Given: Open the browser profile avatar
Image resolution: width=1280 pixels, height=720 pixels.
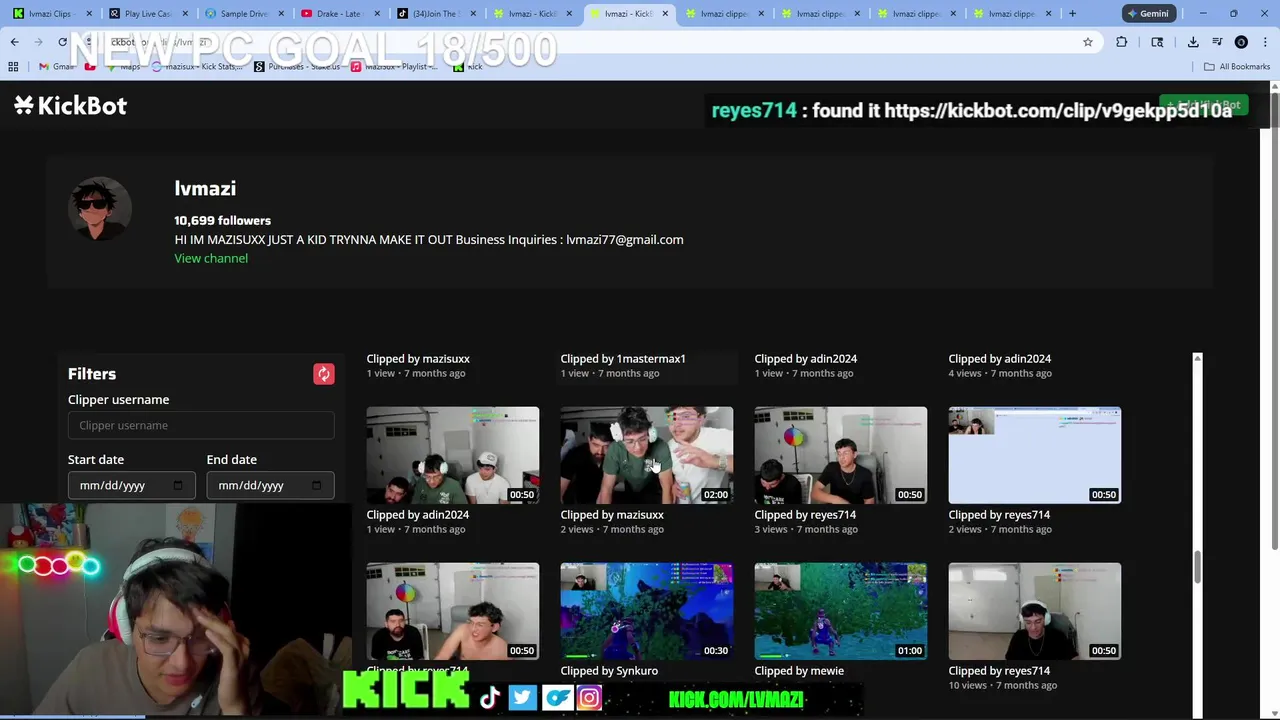Looking at the screenshot, I should pos(1241,42).
